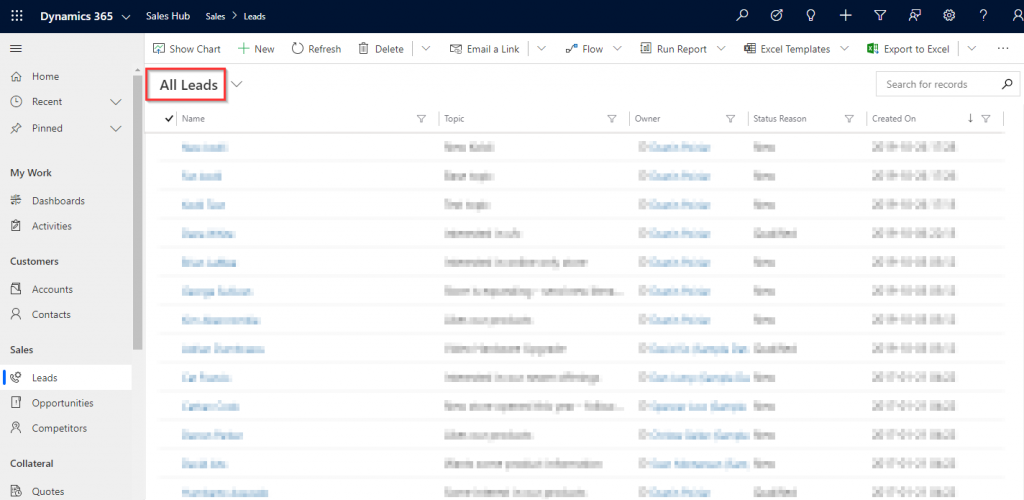Click the Name column header
1024x500 pixels.
point(193,119)
